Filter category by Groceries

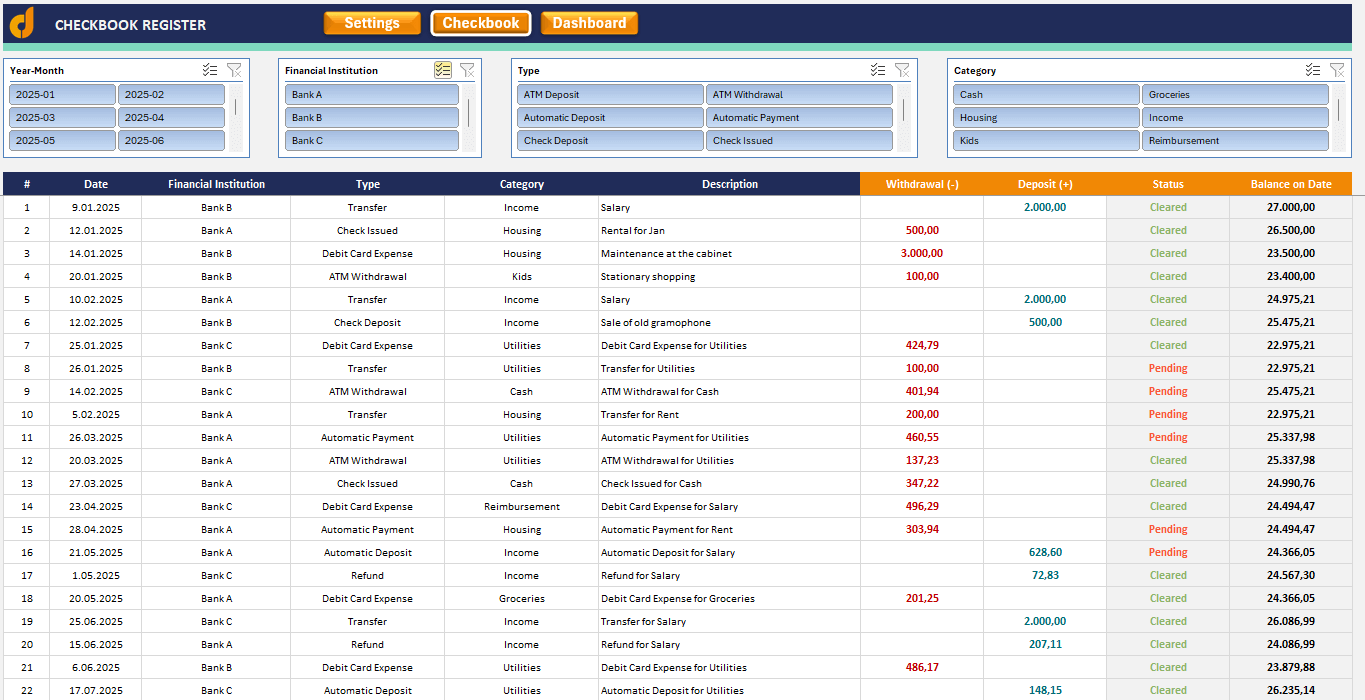[x=1235, y=95]
